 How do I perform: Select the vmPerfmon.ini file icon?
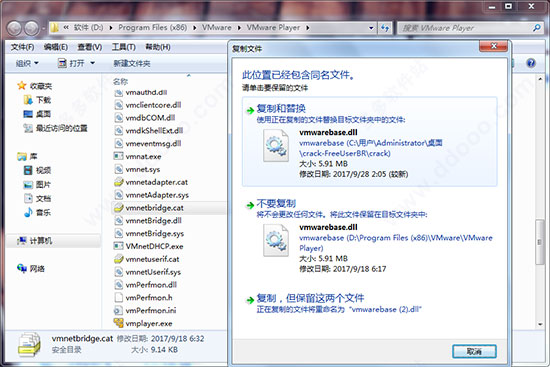point(119,310)
